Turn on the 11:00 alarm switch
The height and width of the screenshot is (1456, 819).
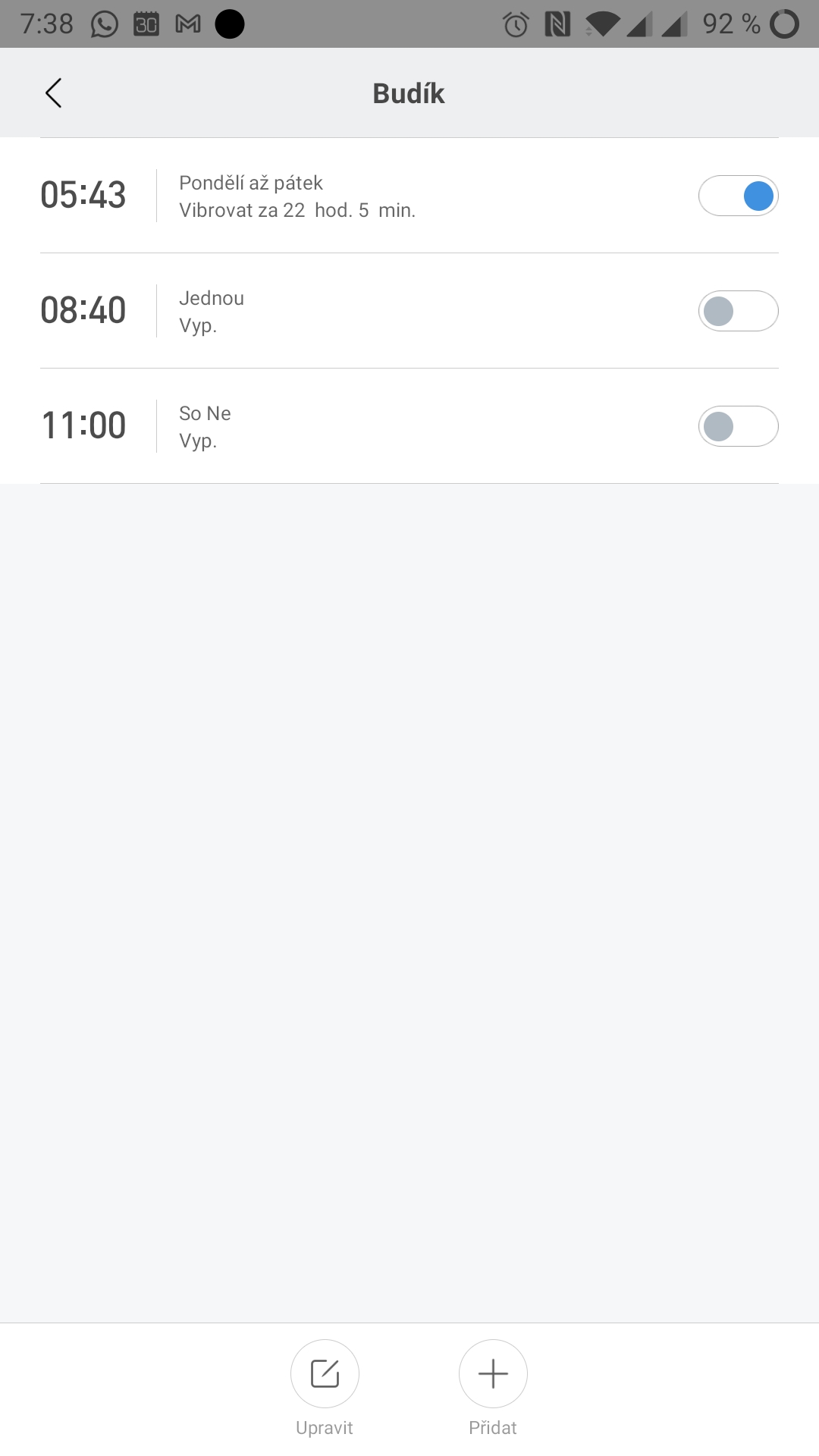738,426
